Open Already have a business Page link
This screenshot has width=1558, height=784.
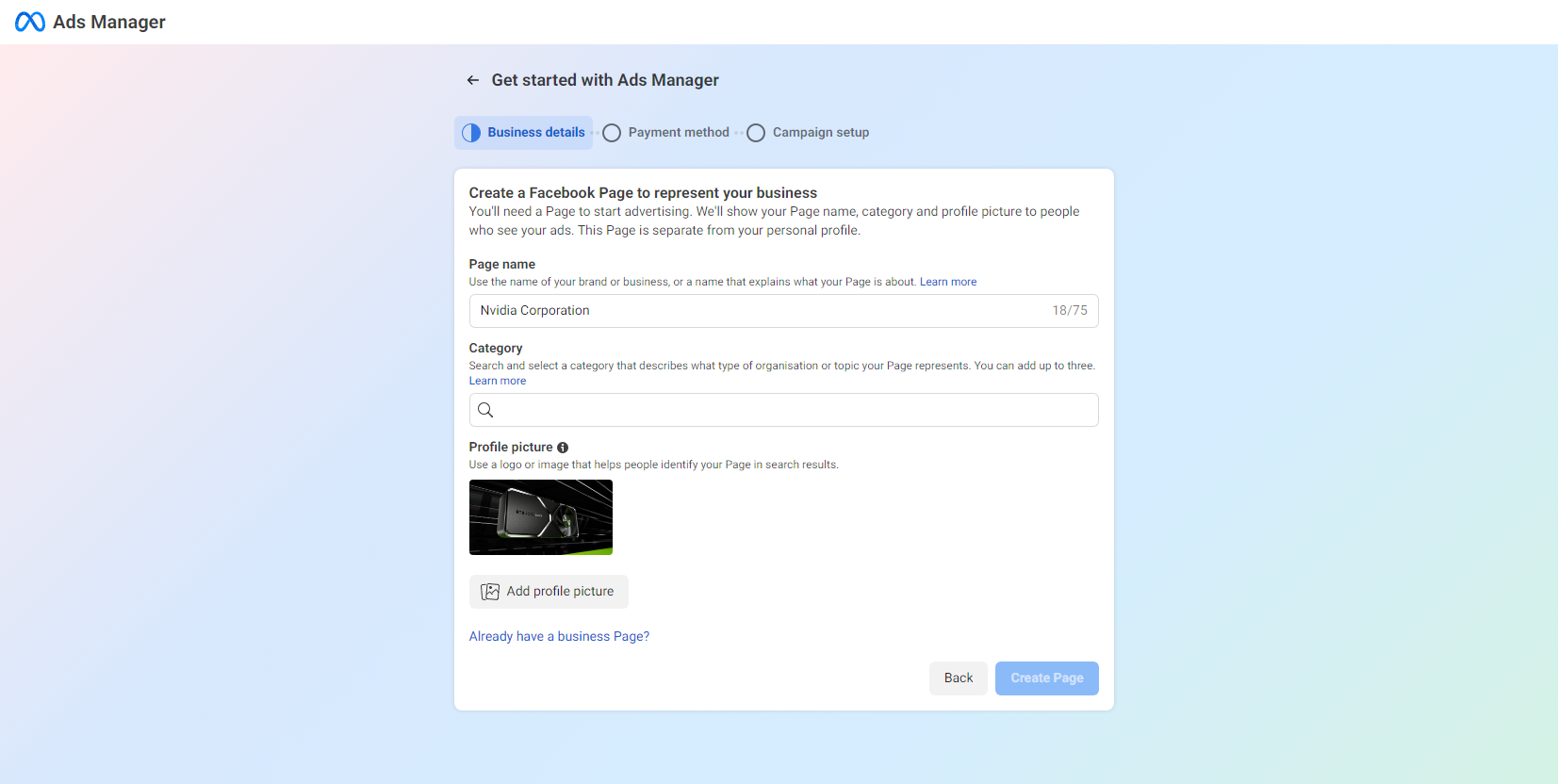click(559, 637)
